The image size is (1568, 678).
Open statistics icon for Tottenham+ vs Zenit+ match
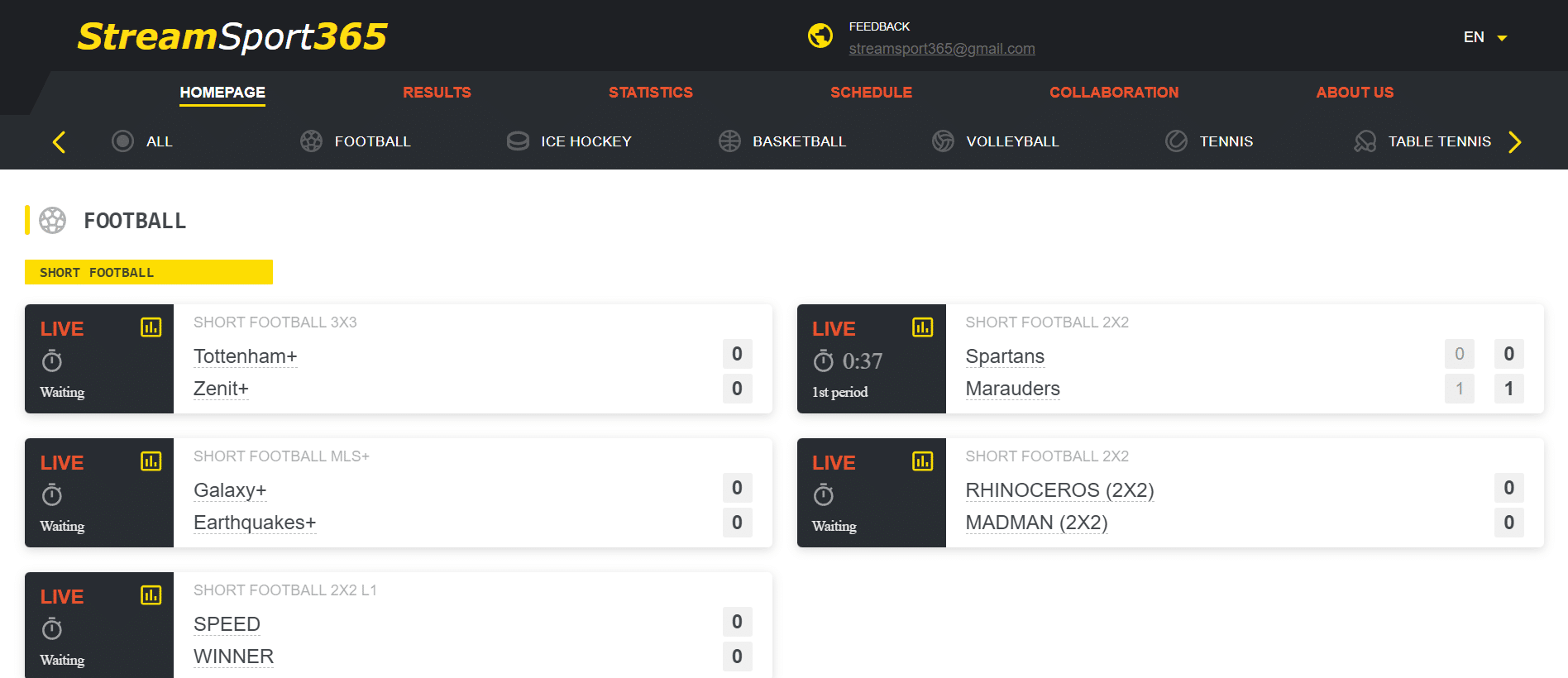(x=151, y=327)
